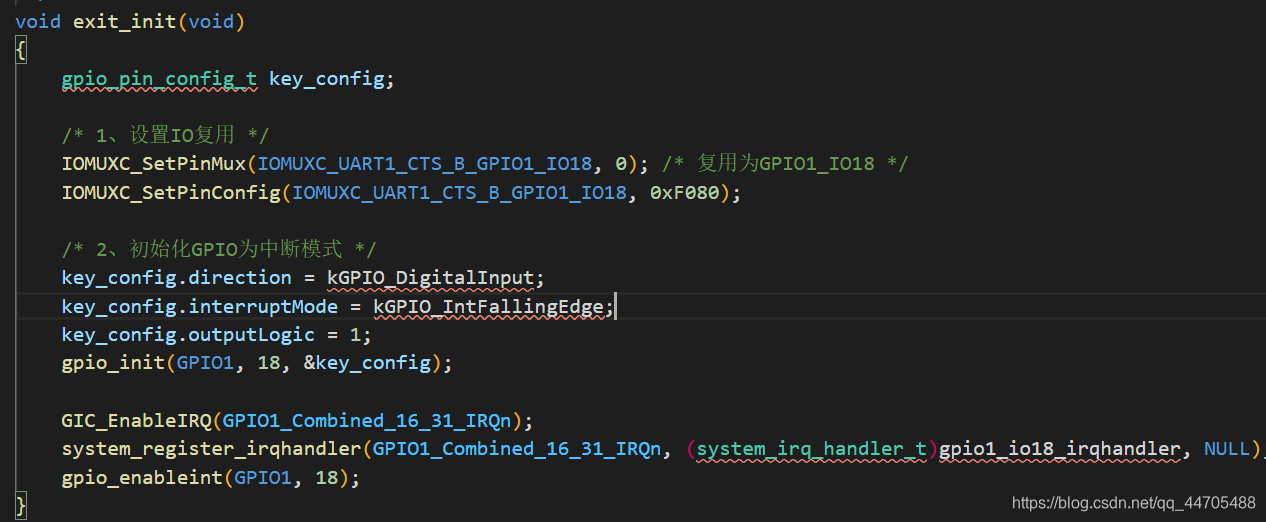Click the comment '2、初始化GPIO为中断模式'
This screenshot has height=522, width=1266.
point(222,249)
